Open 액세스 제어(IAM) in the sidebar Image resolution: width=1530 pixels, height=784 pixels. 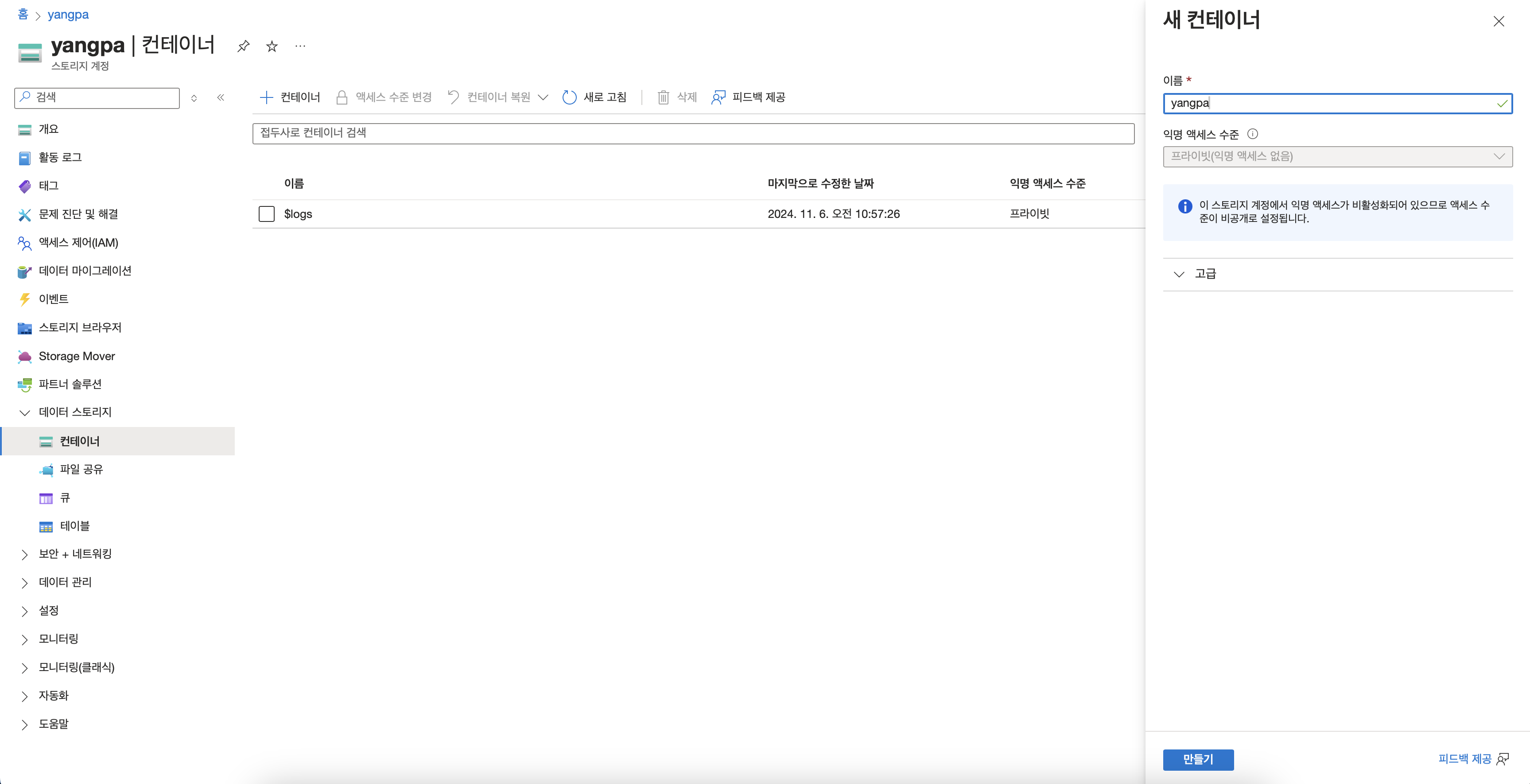(78, 242)
